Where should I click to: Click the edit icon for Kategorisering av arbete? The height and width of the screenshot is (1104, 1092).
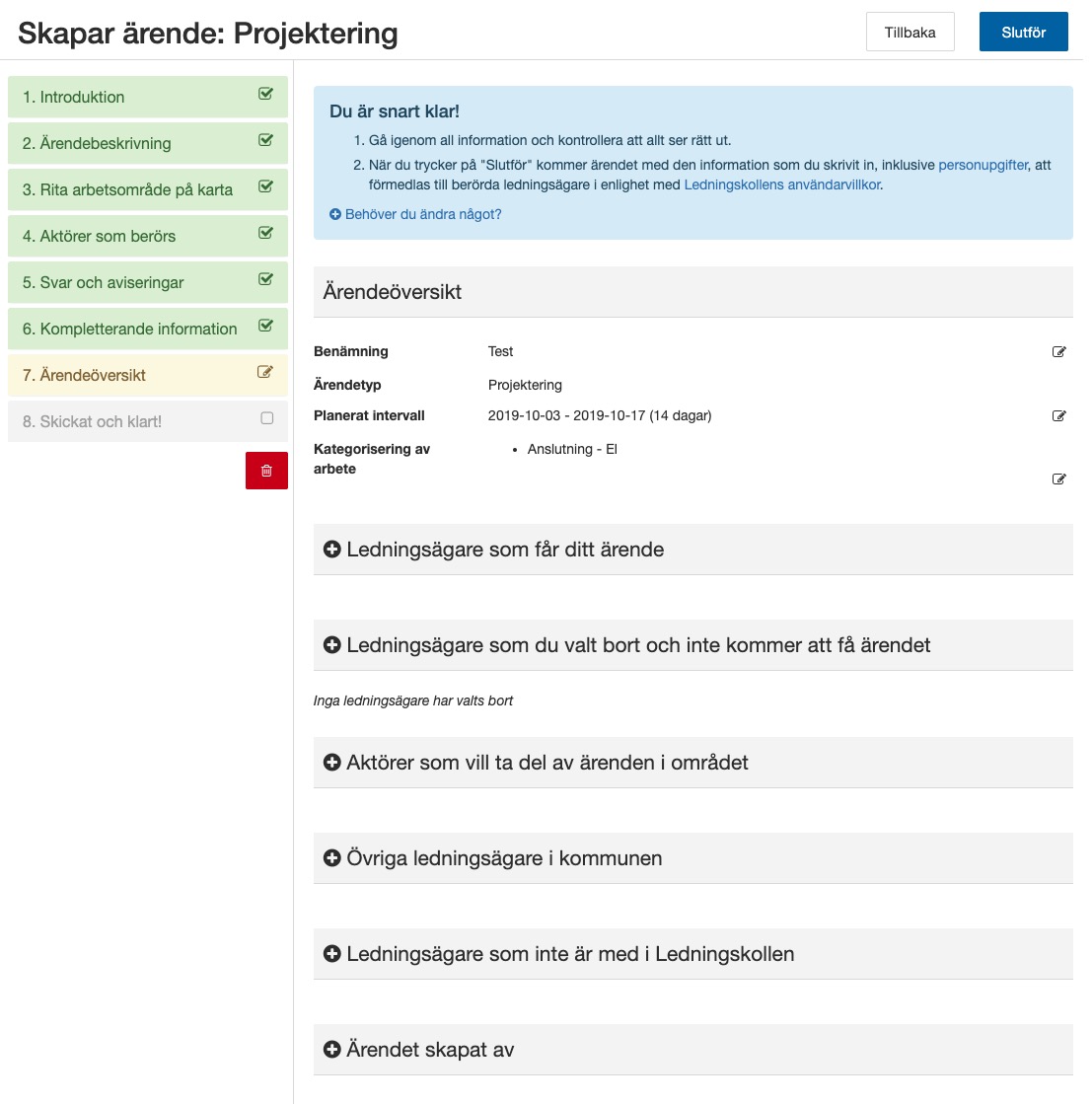(x=1059, y=479)
